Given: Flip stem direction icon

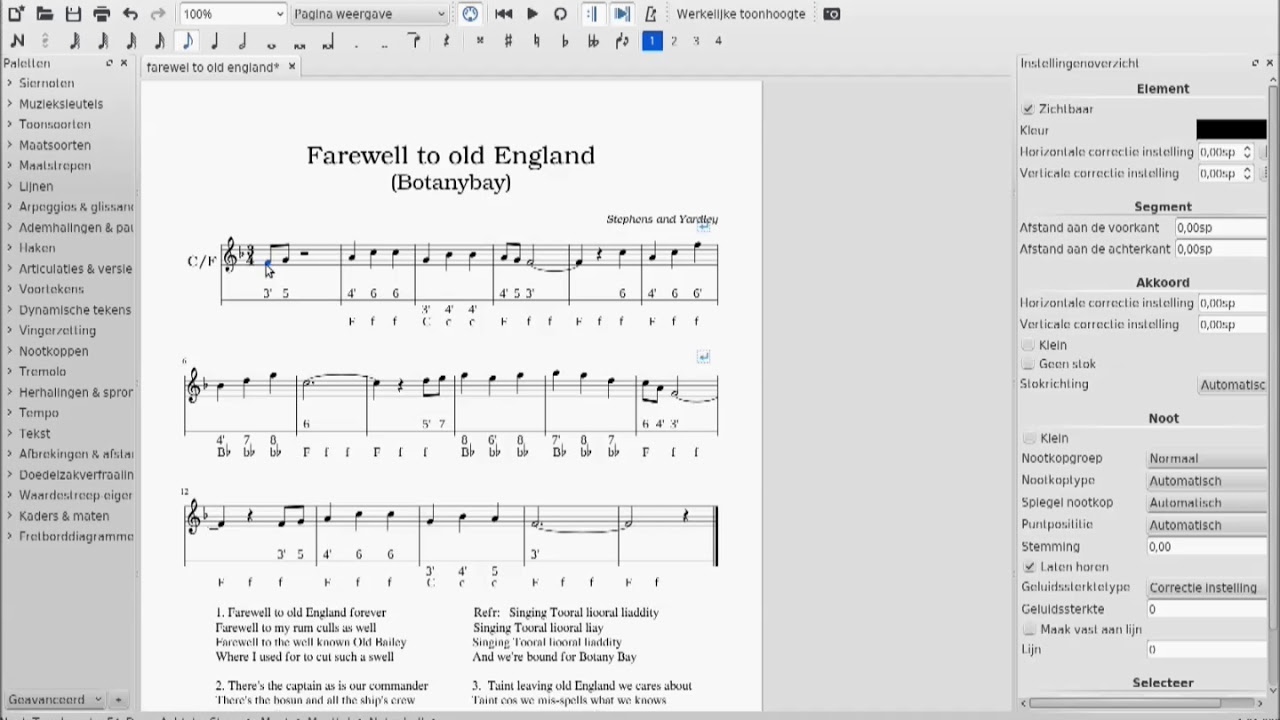Looking at the screenshot, I should pos(622,41).
